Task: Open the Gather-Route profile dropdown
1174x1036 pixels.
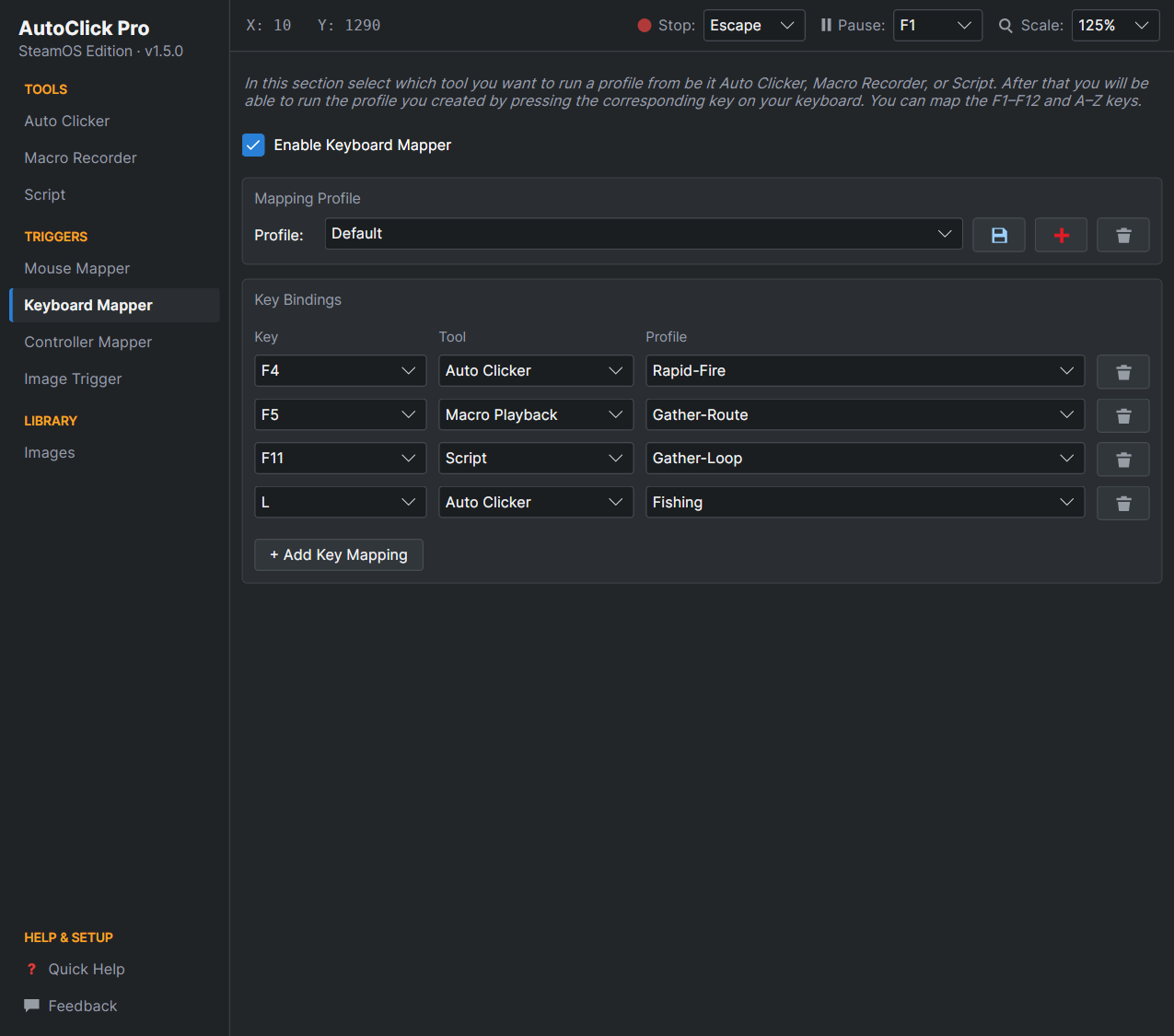Action: tap(865, 414)
